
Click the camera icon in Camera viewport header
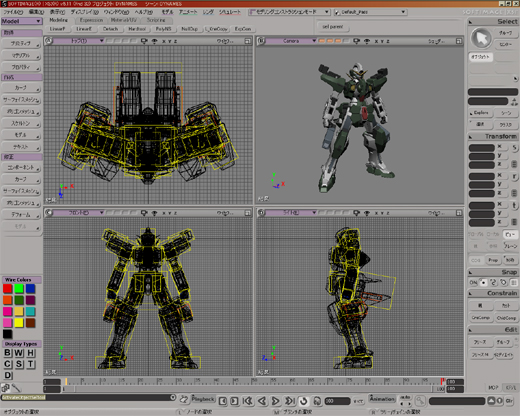click(x=356, y=41)
